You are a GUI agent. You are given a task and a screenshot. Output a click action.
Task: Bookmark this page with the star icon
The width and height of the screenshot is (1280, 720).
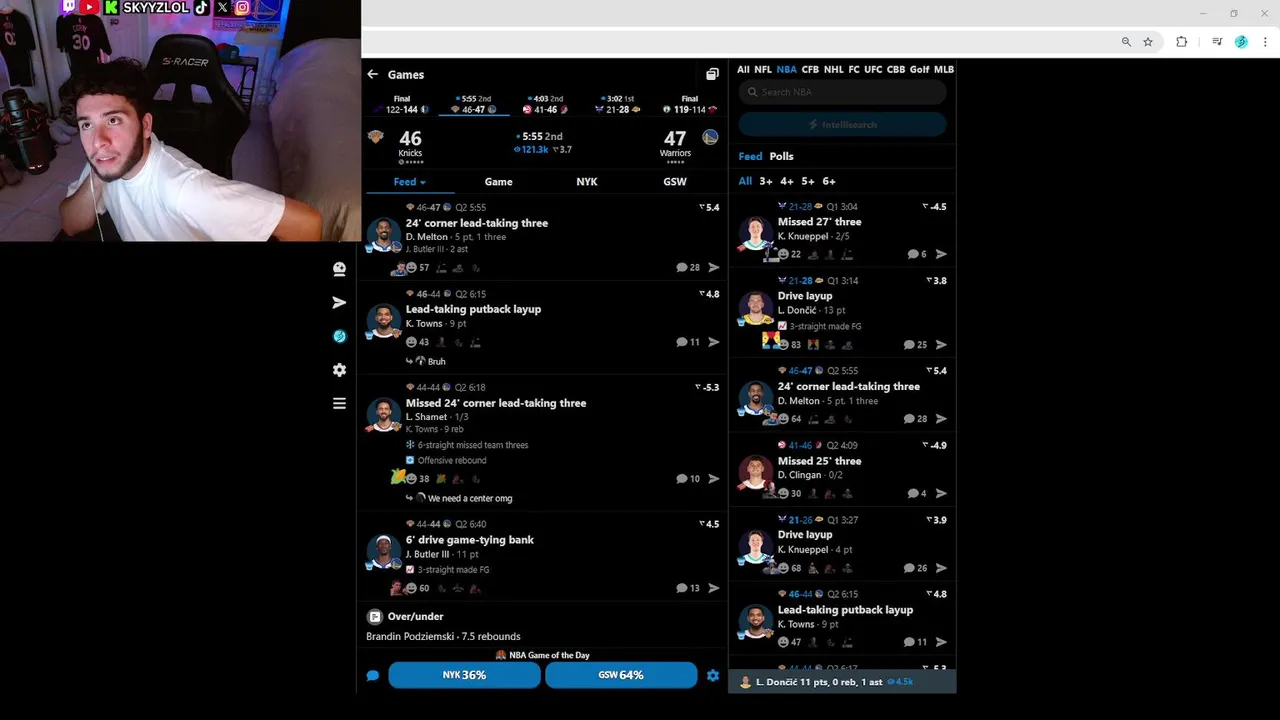click(1148, 42)
